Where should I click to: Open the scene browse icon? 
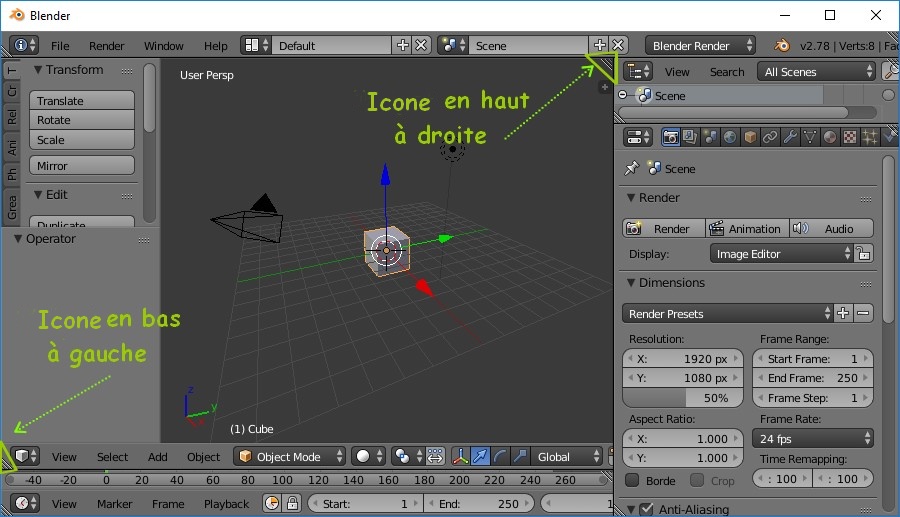pos(453,45)
